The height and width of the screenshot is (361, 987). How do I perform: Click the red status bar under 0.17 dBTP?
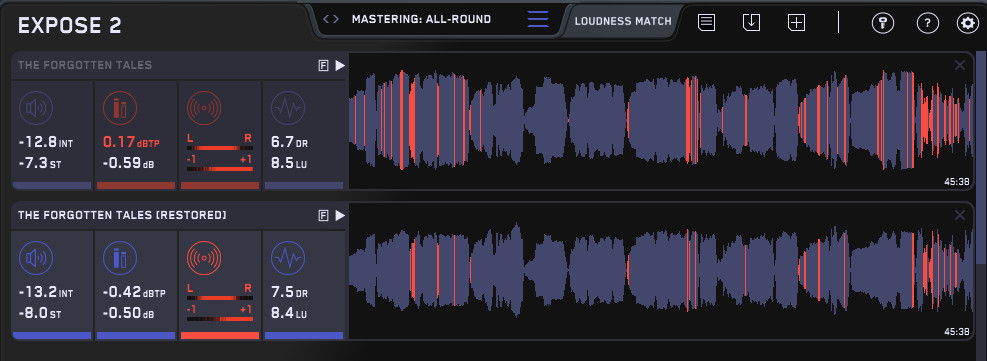135,186
